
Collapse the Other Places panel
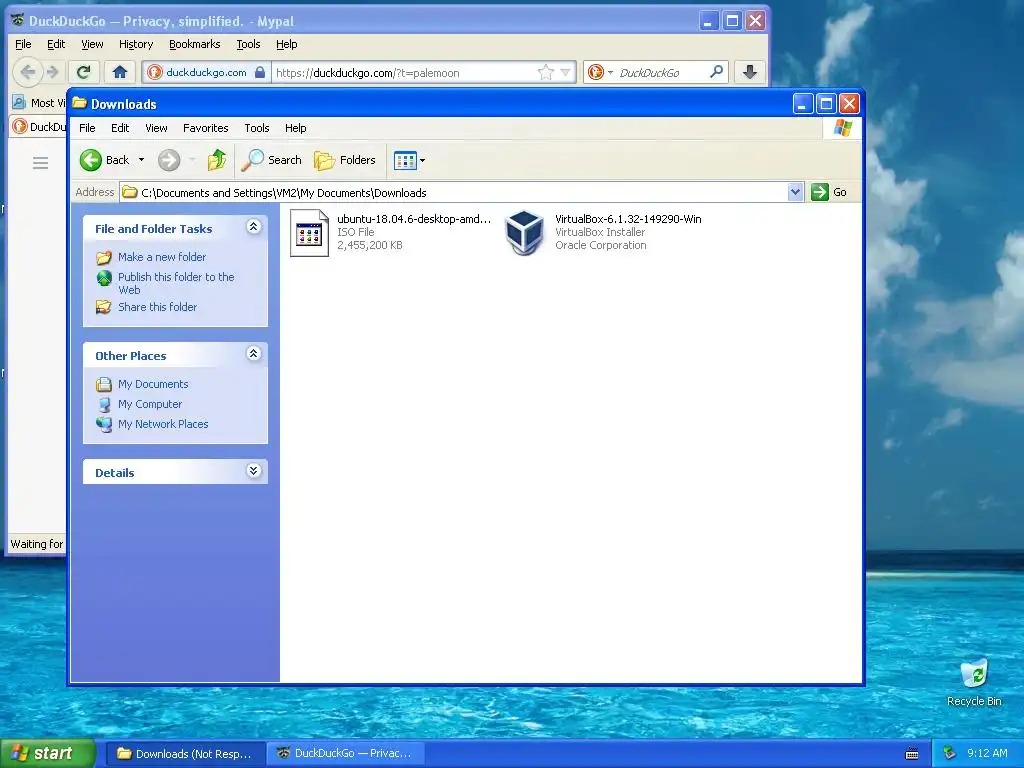[253, 354]
